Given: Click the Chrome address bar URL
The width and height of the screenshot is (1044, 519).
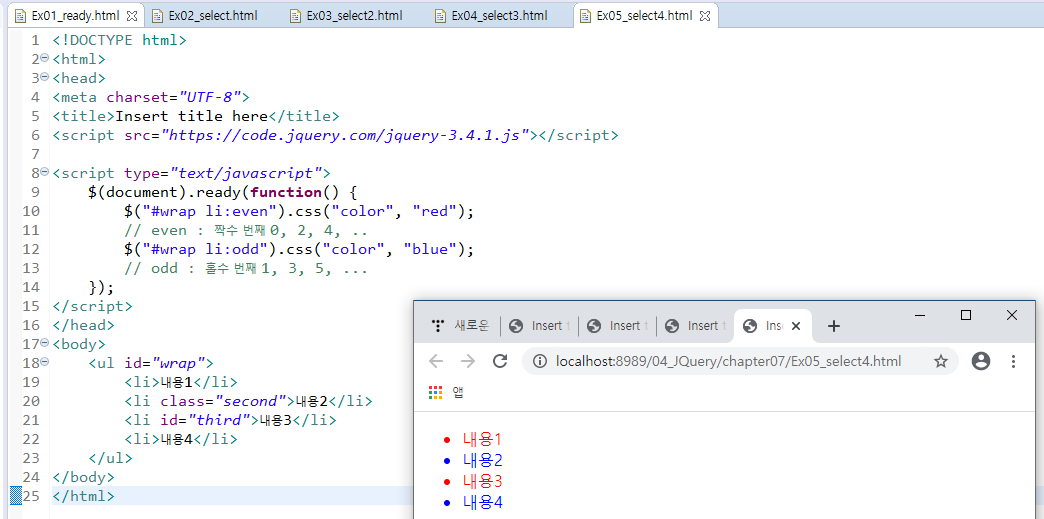Looking at the screenshot, I should point(728,361).
